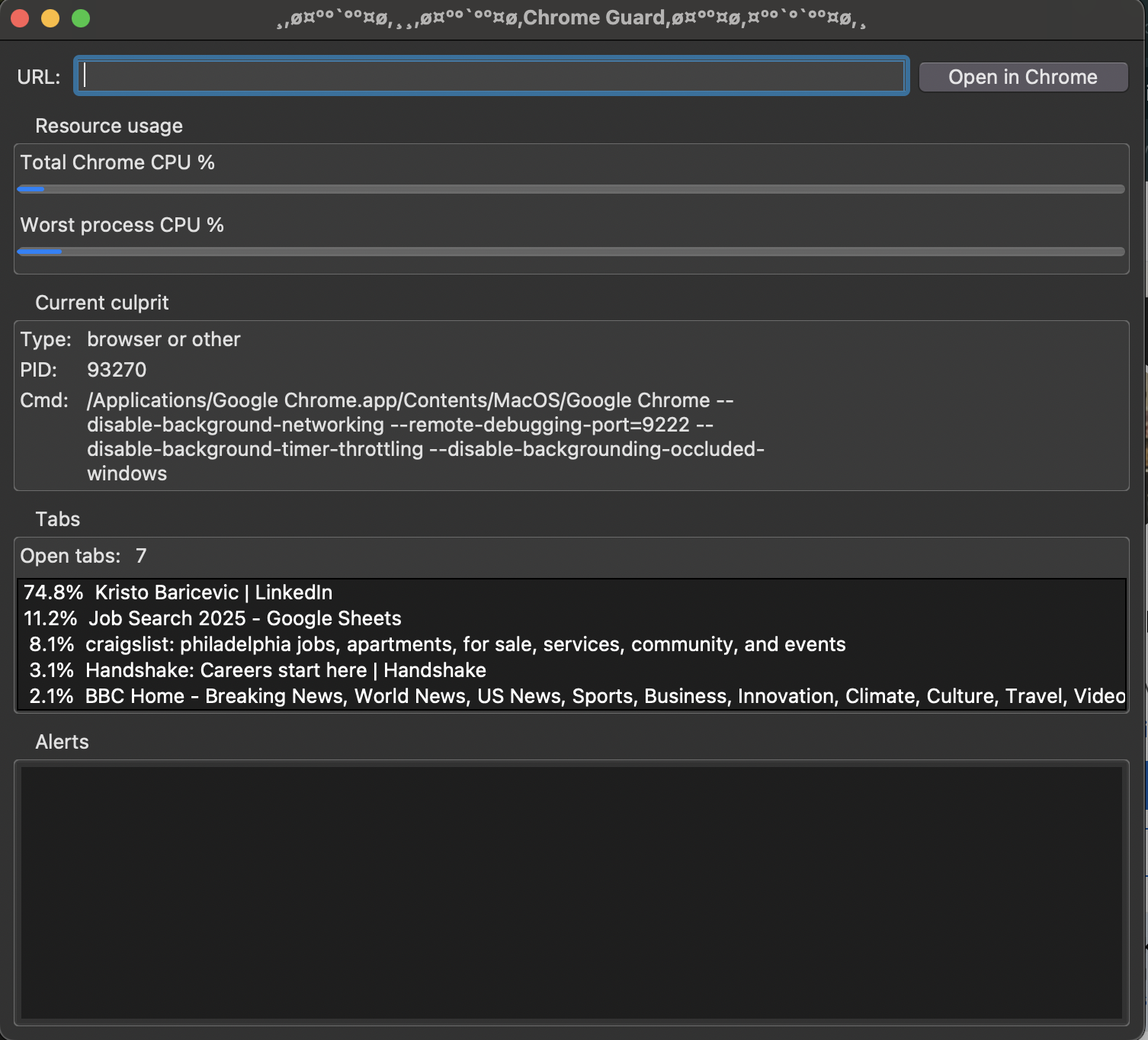Select the craigslist philadelphia tab entry

465,644
